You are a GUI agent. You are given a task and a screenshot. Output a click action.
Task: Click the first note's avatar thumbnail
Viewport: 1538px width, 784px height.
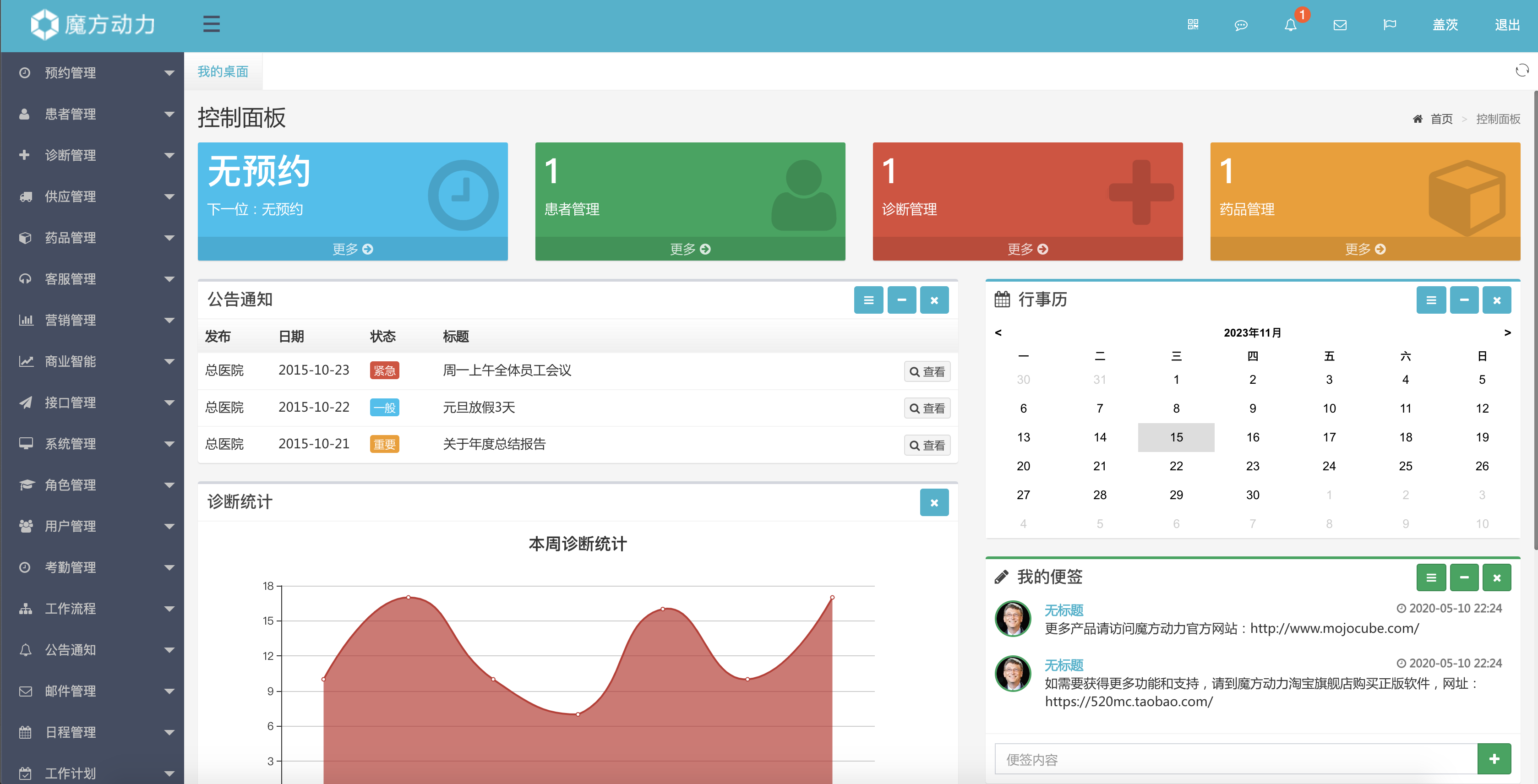tap(1013, 619)
